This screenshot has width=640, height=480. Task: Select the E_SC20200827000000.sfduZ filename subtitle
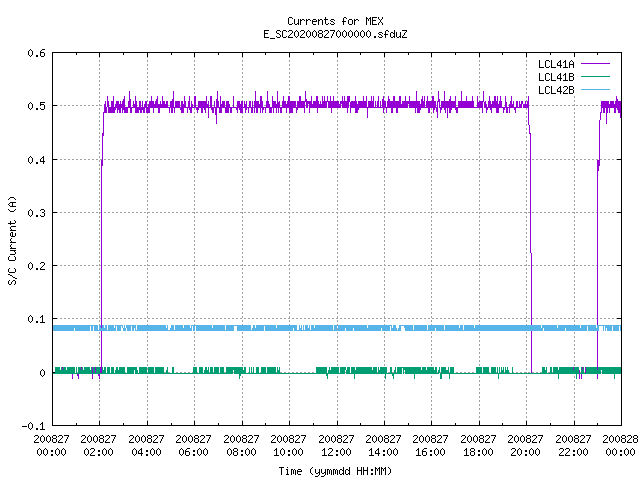(335, 34)
